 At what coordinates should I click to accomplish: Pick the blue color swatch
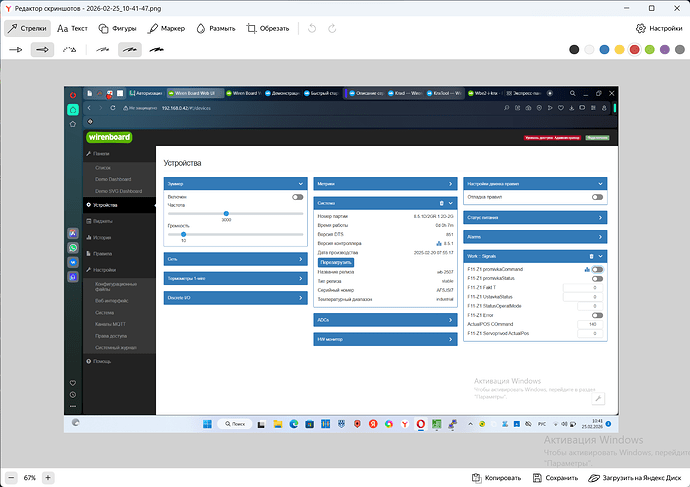(604, 50)
